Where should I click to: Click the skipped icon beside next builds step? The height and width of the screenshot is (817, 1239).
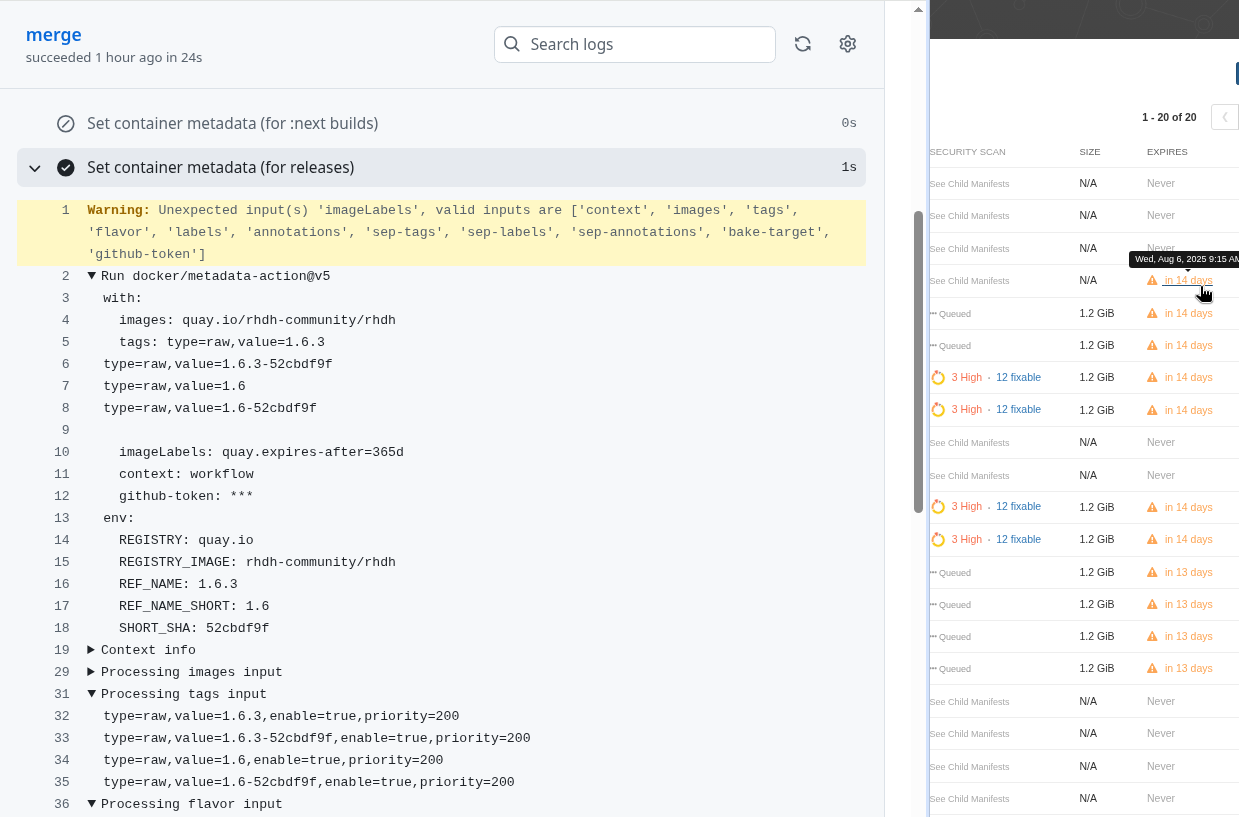coord(66,124)
